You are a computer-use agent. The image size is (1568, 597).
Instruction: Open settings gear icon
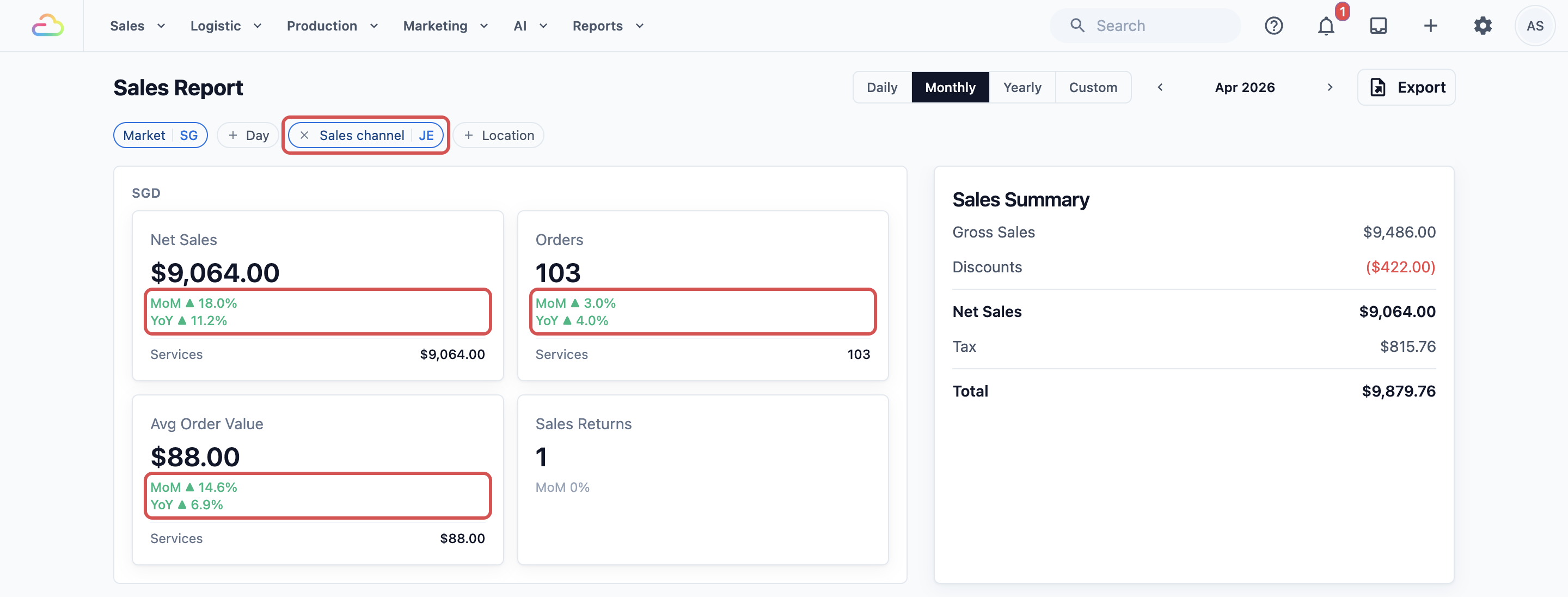click(x=1483, y=26)
